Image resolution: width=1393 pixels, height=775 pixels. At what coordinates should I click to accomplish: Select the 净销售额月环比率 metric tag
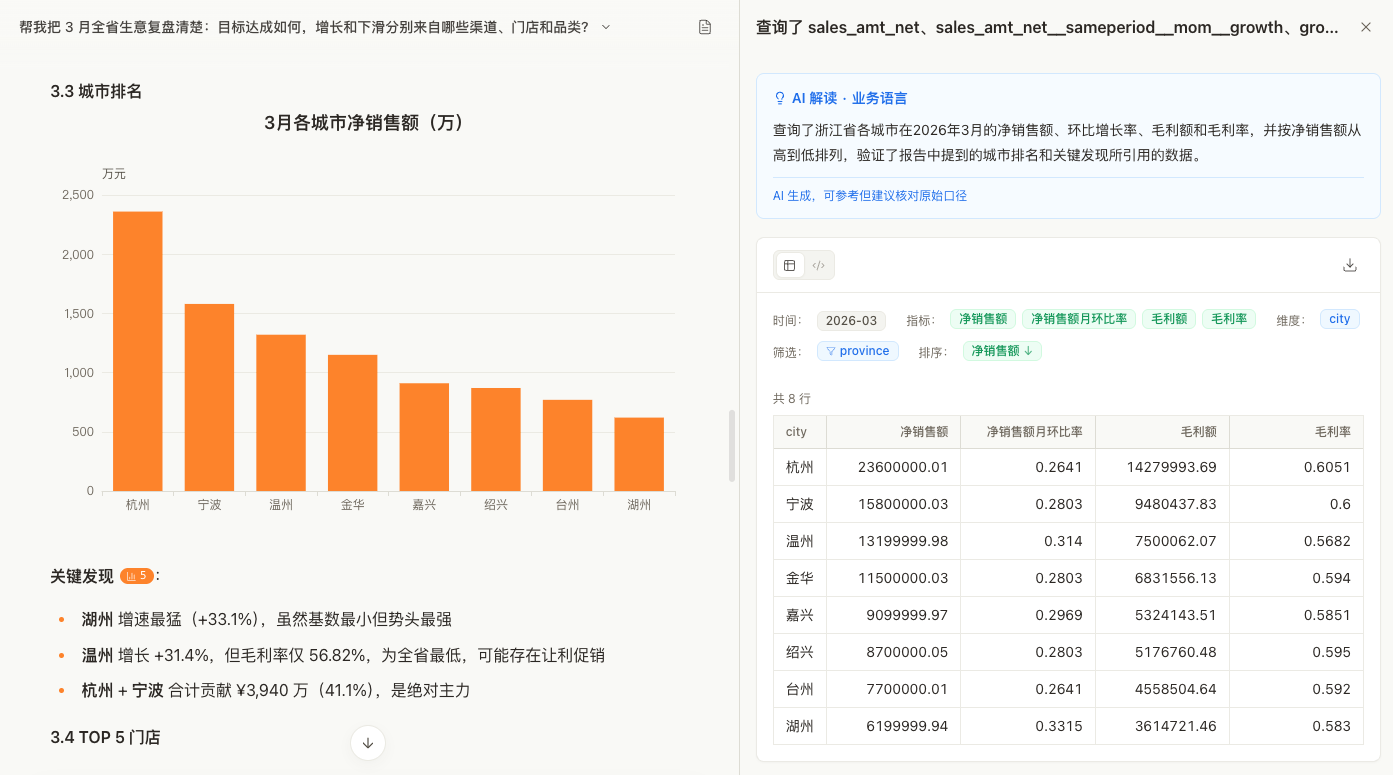click(x=1079, y=319)
